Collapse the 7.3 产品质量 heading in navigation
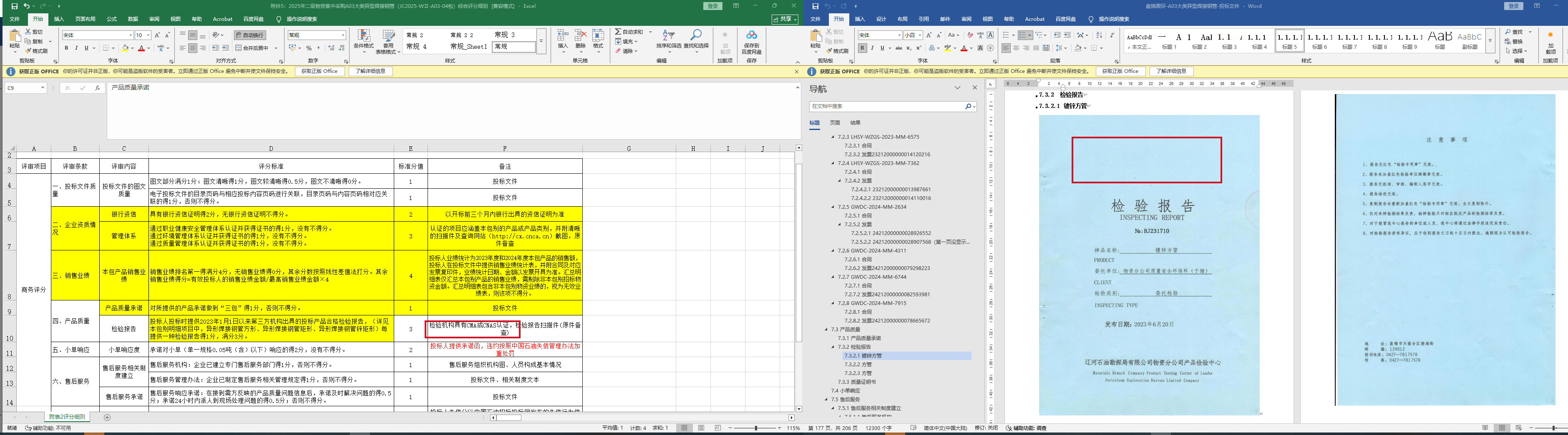Screen dimensions: 1568x435 pyautogui.click(x=827, y=330)
